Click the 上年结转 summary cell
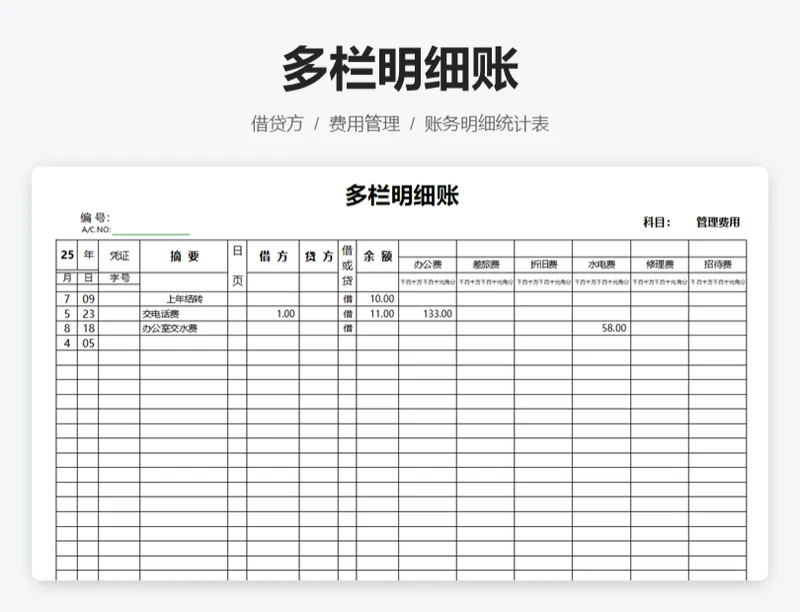The width and height of the screenshot is (800, 612). [x=184, y=299]
